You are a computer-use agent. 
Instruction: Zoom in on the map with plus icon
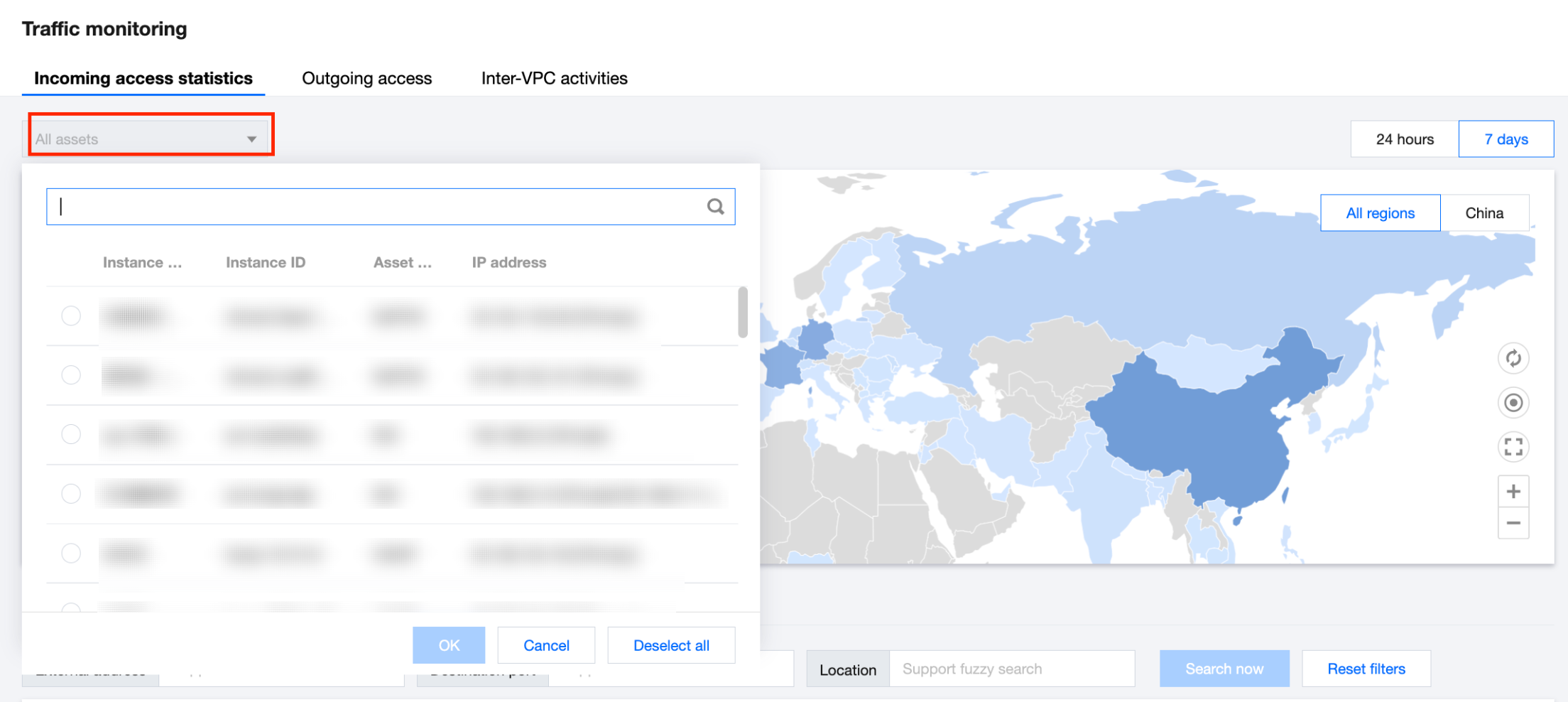[1513, 491]
